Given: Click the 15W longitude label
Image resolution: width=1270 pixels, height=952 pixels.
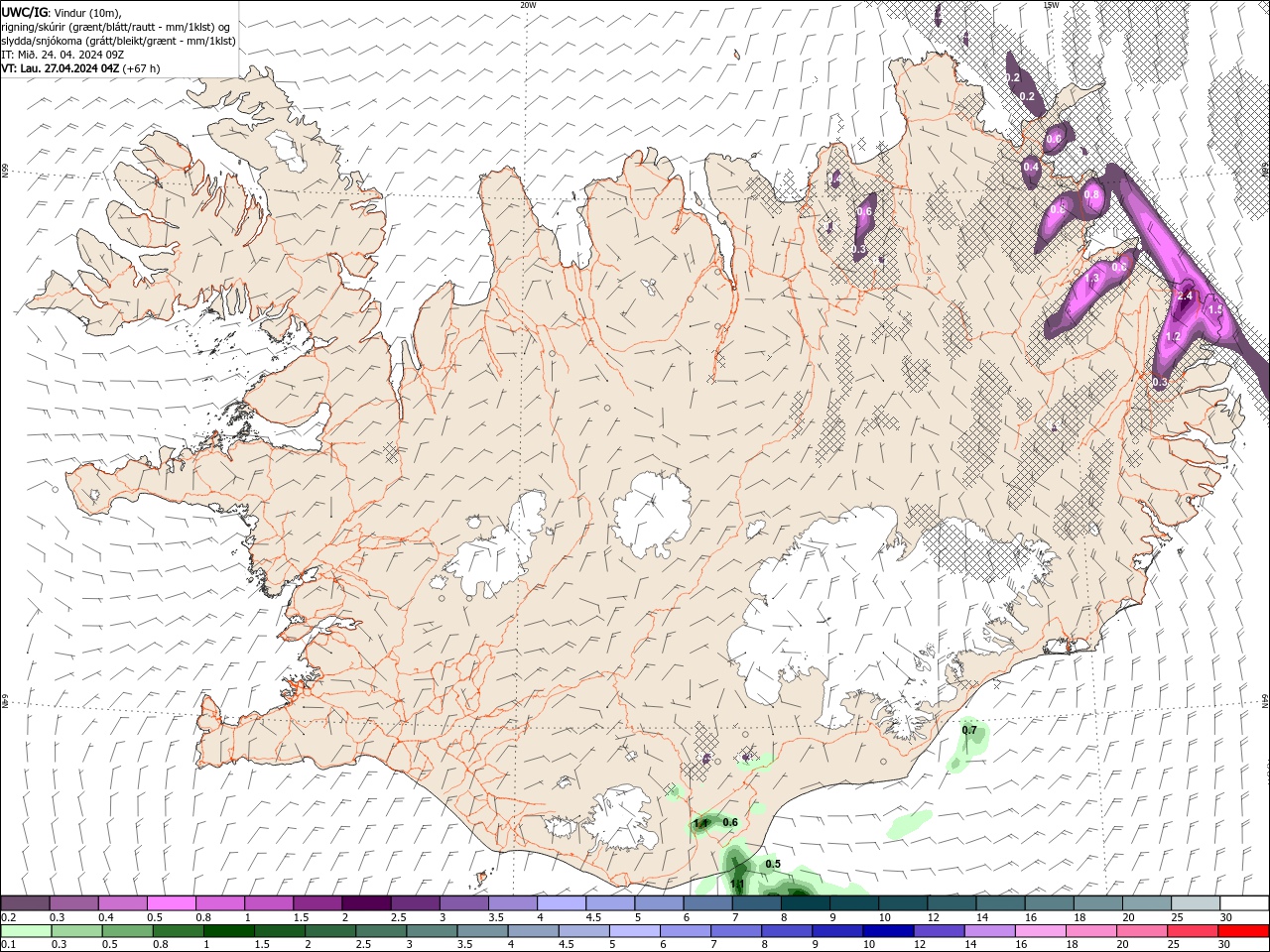Looking at the screenshot, I should [x=1050, y=5].
